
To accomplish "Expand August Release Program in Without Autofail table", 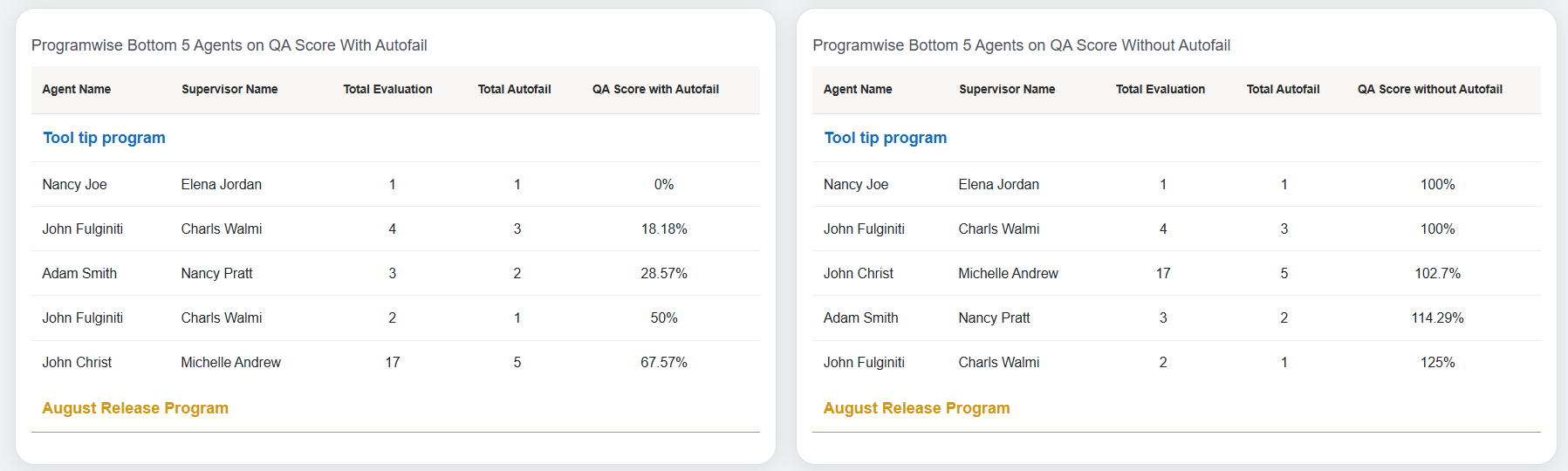I will [916, 408].
